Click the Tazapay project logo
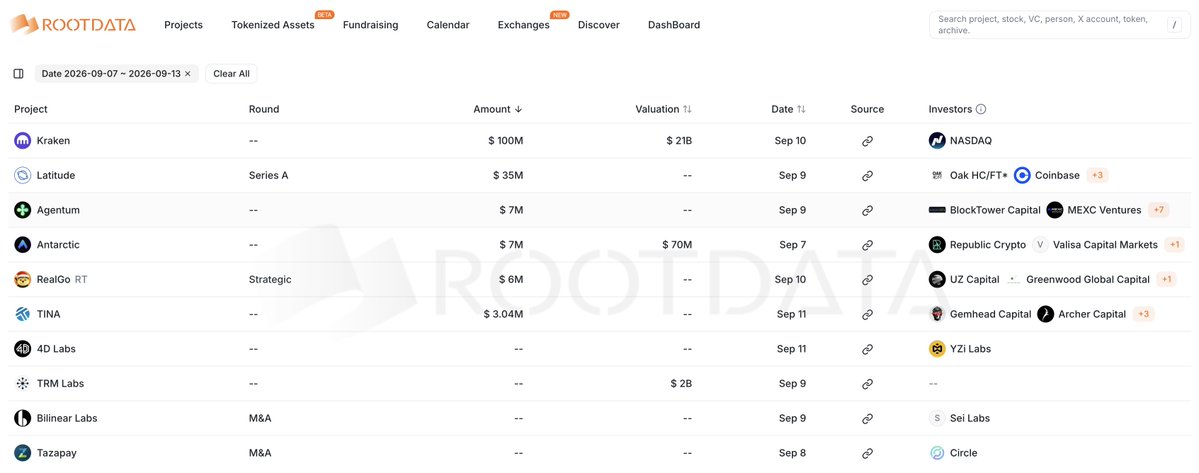Screen dimensions: 1199x473 23,453
